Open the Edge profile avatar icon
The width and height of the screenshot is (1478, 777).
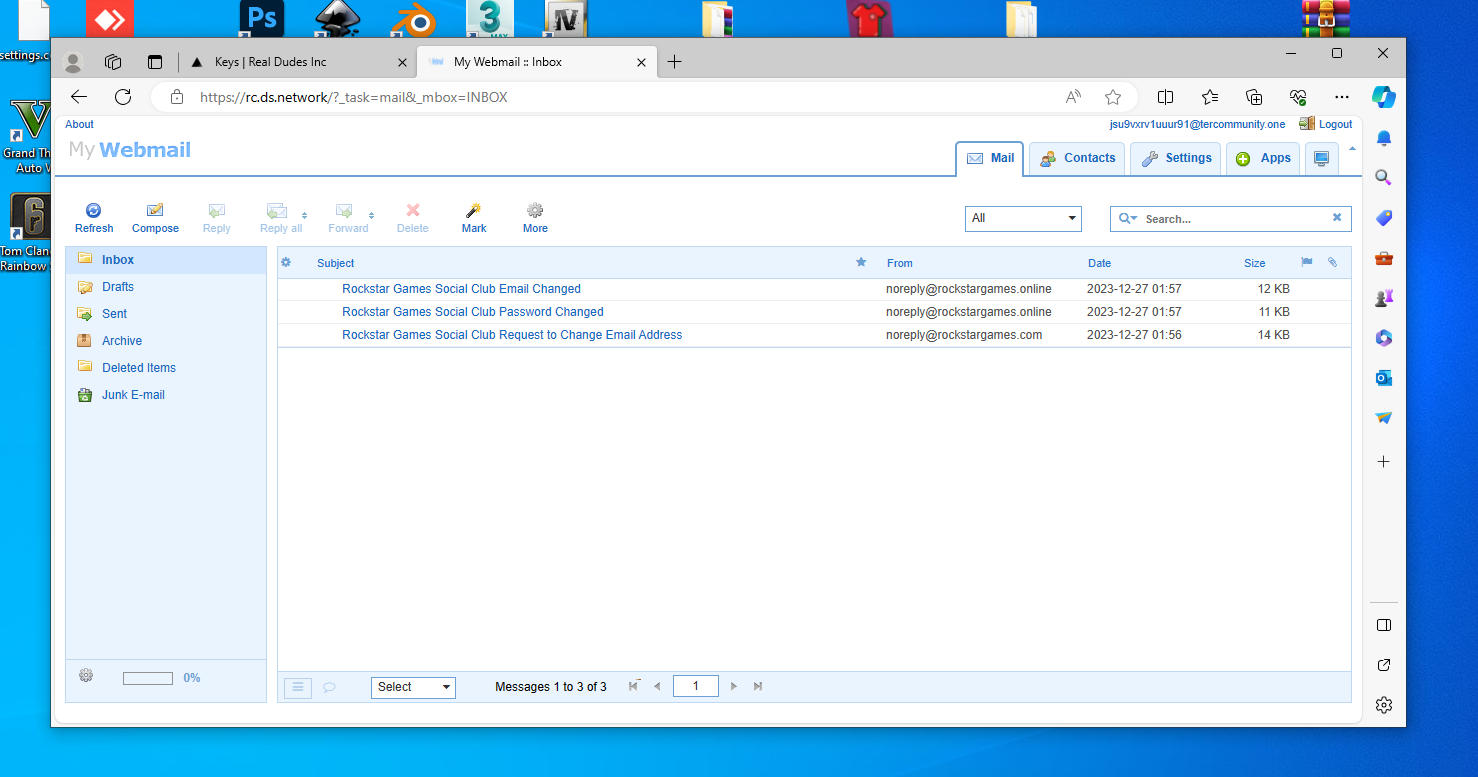72,62
